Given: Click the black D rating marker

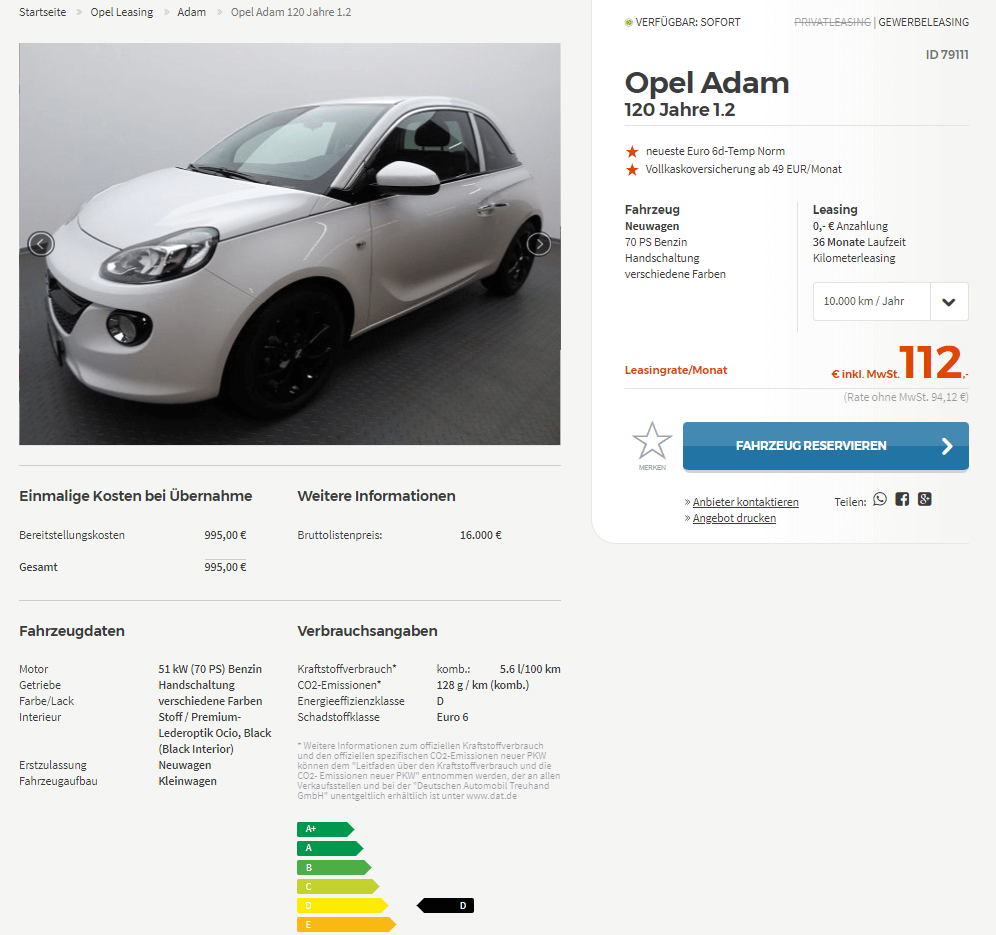Looking at the screenshot, I should pyautogui.click(x=445, y=905).
